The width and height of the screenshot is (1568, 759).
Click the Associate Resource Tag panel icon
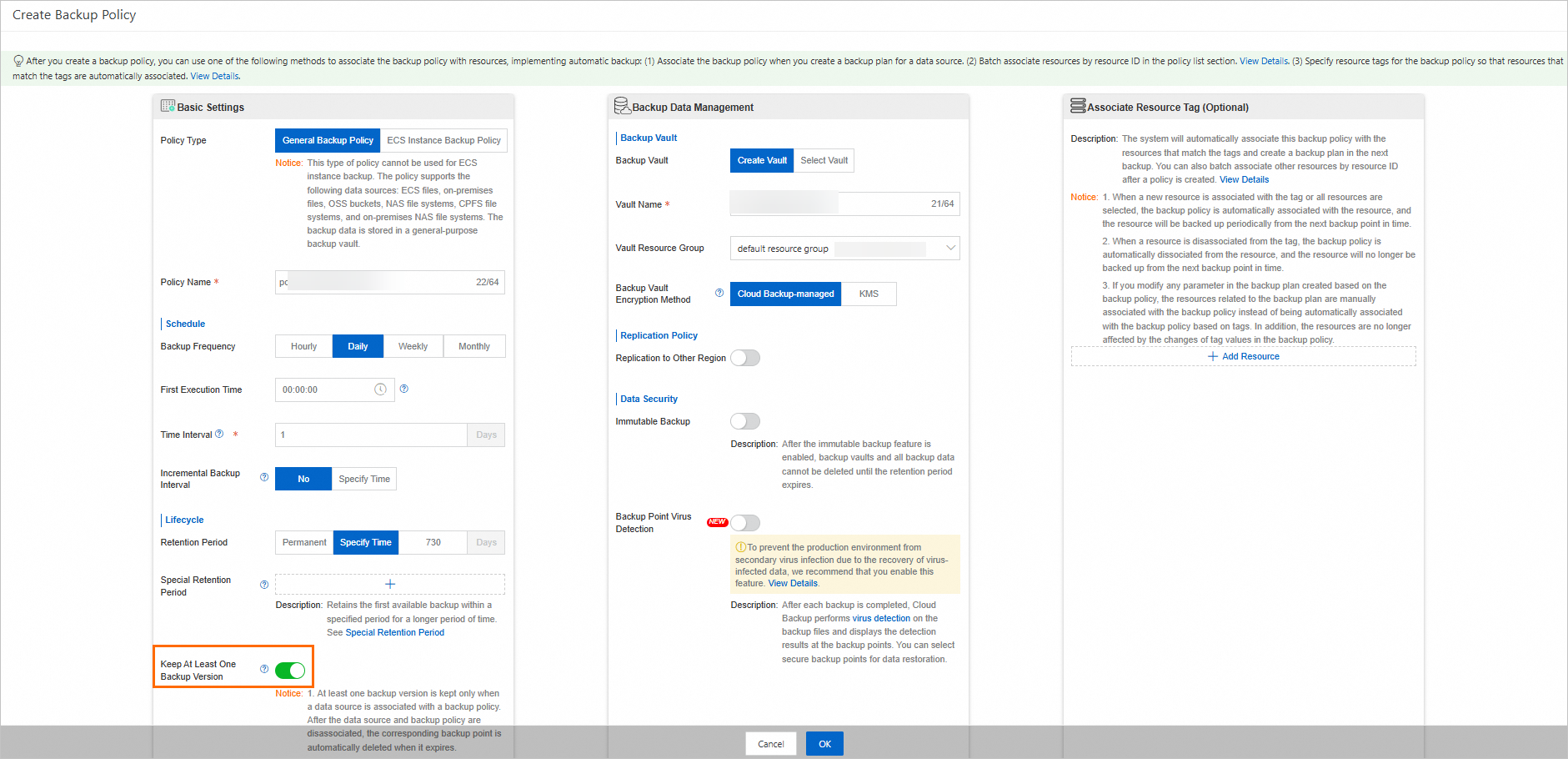[x=1078, y=106]
